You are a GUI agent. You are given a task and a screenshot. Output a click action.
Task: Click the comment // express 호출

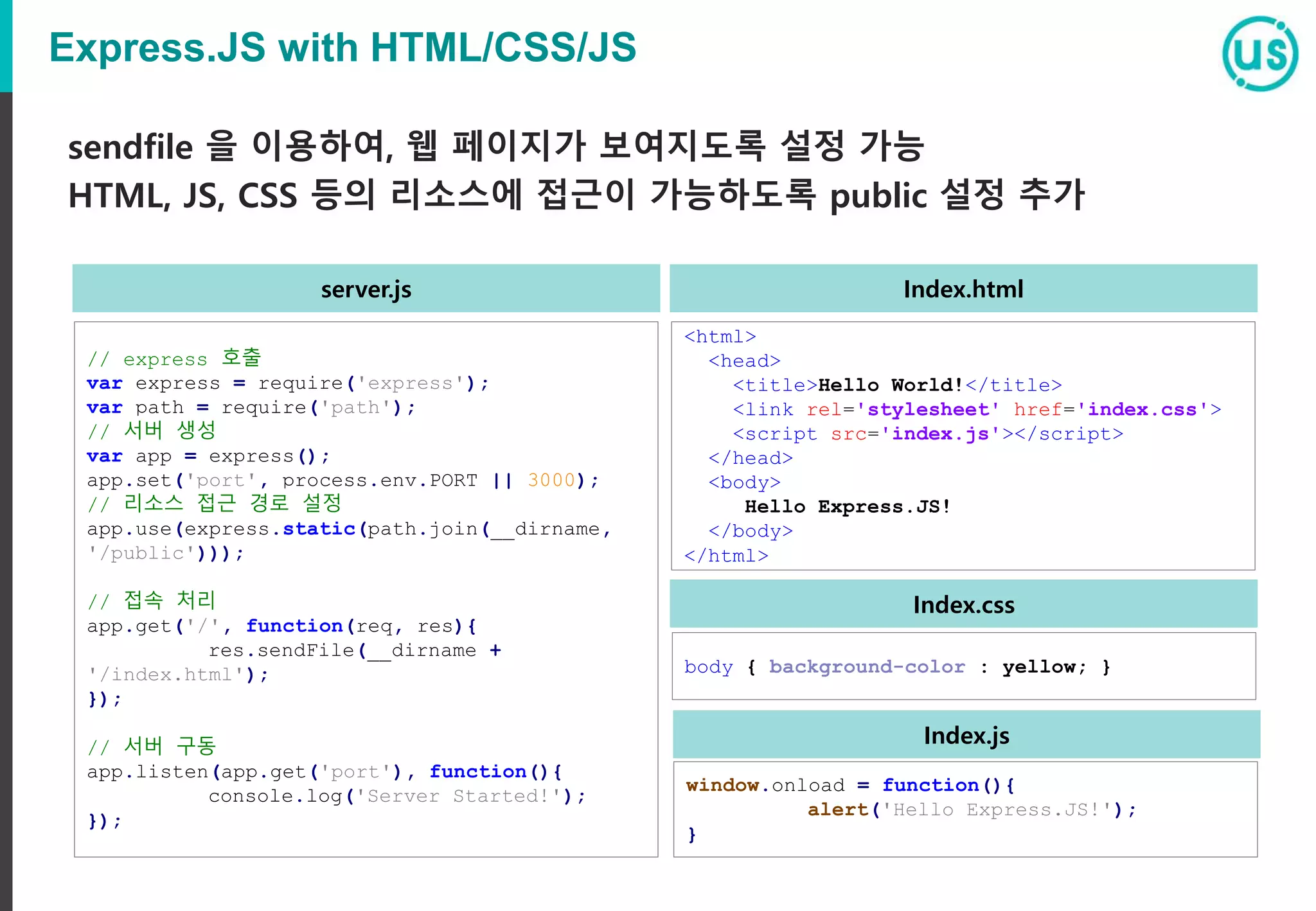coord(174,358)
